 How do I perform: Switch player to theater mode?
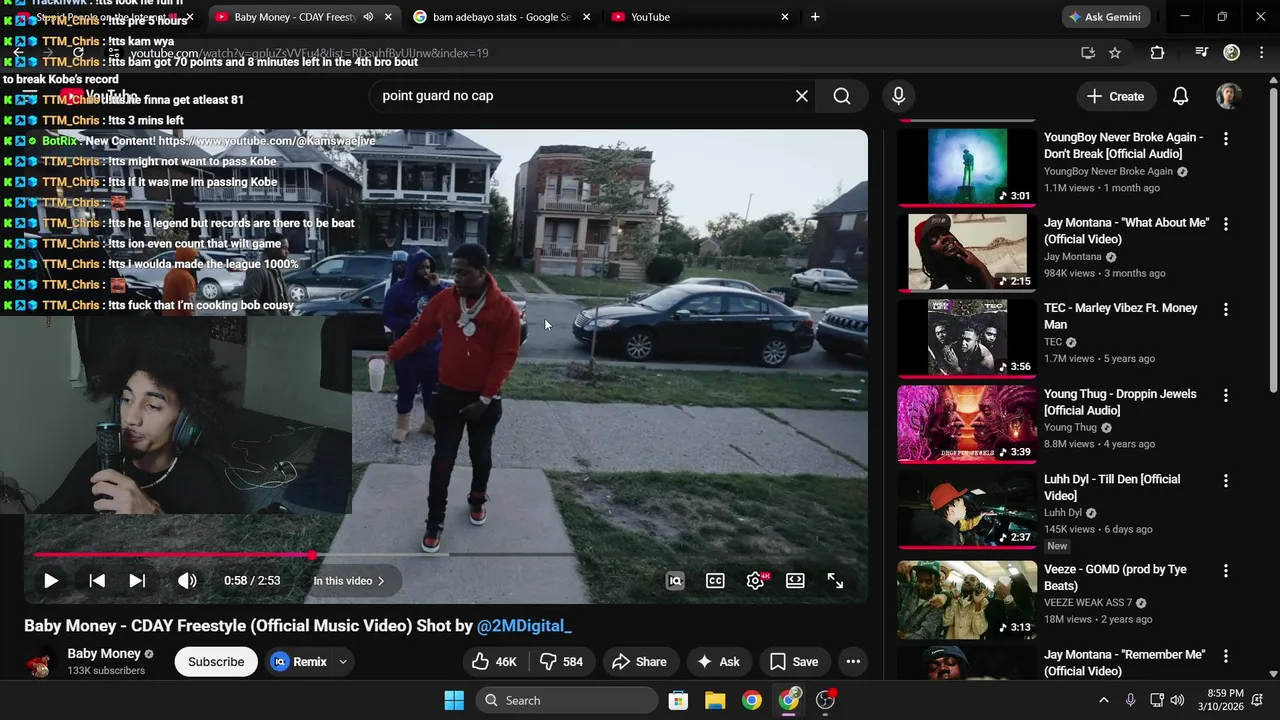point(795,581)
